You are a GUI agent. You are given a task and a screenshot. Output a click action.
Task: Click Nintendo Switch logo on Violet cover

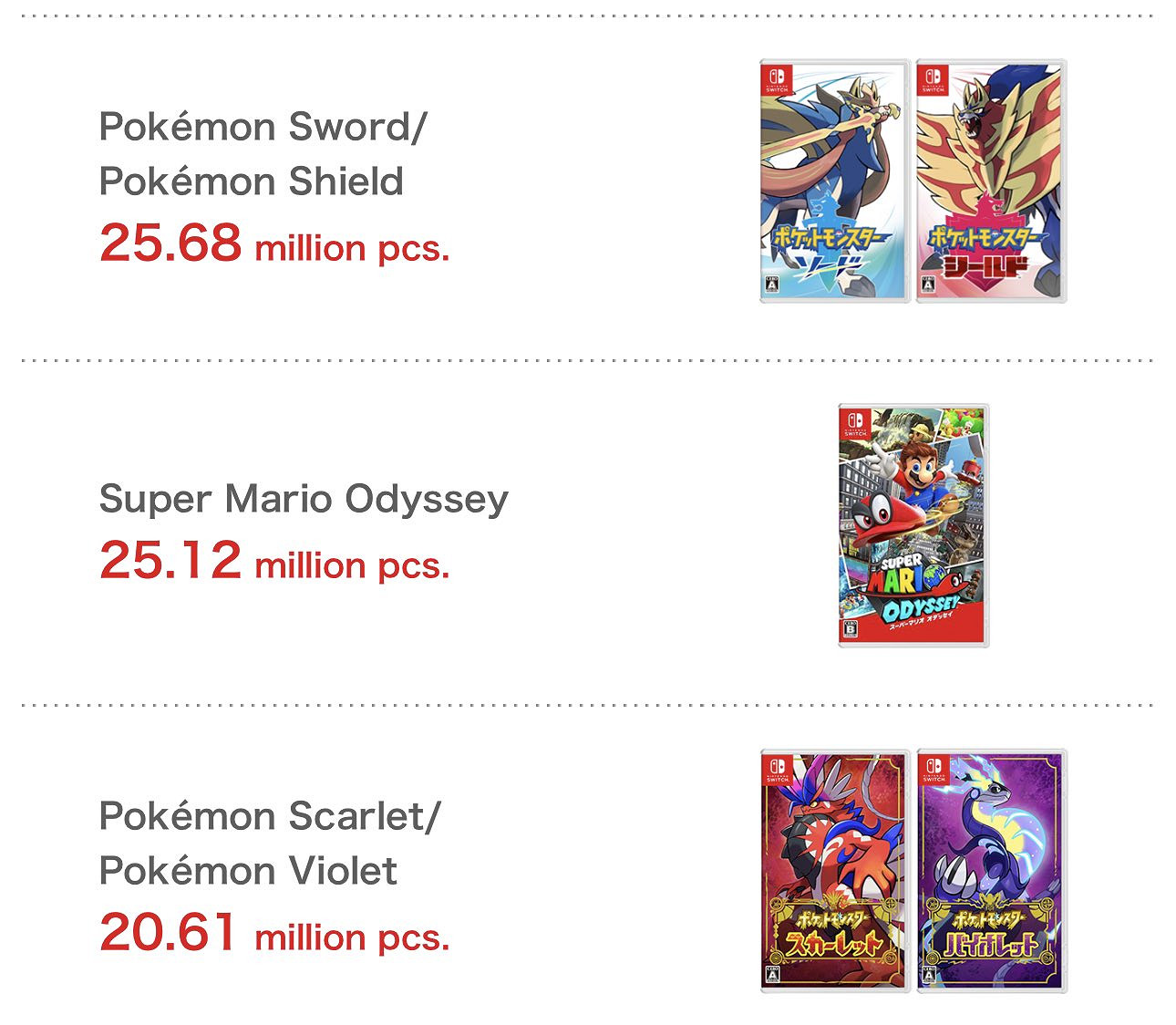pyautogui.click(x=934, y=769)
